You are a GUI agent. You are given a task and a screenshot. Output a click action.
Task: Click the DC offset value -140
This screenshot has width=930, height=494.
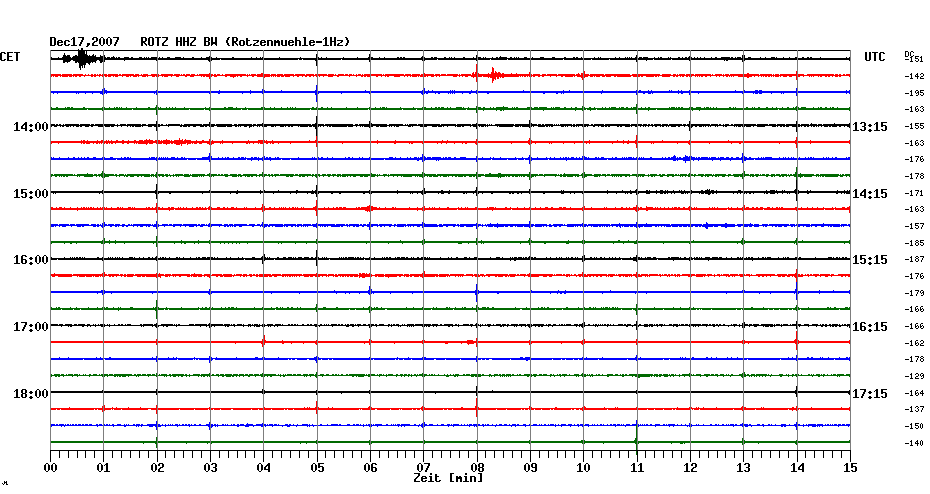click(x=914, y=443)
